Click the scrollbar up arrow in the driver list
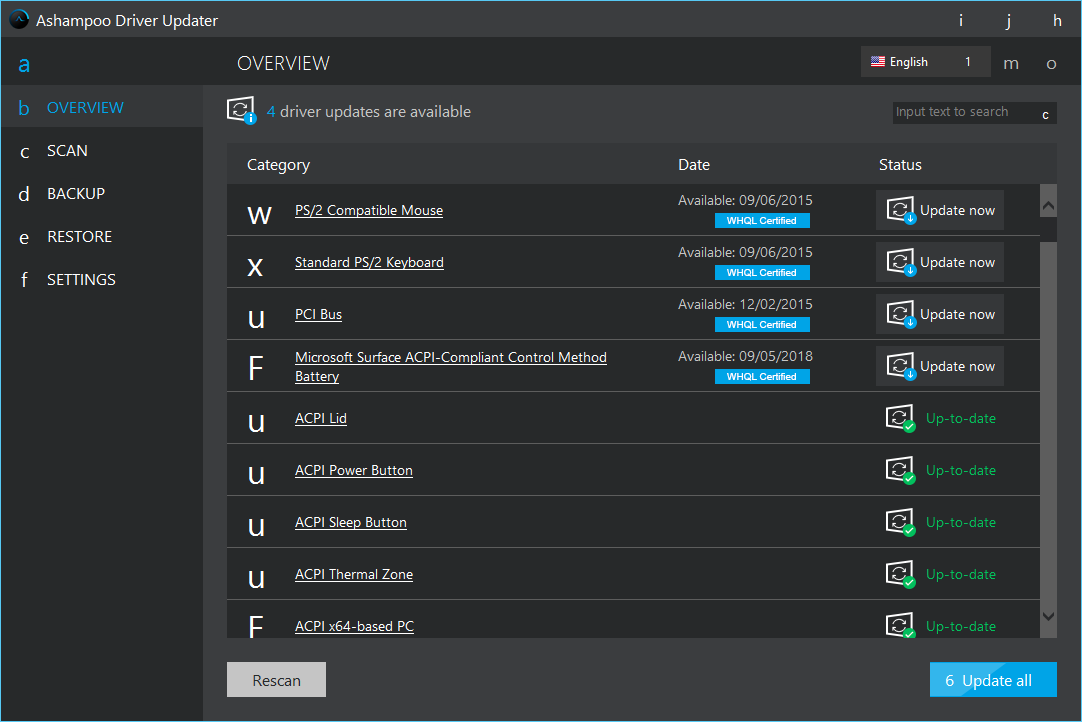1082x722 pixels. click(1048, 205)
